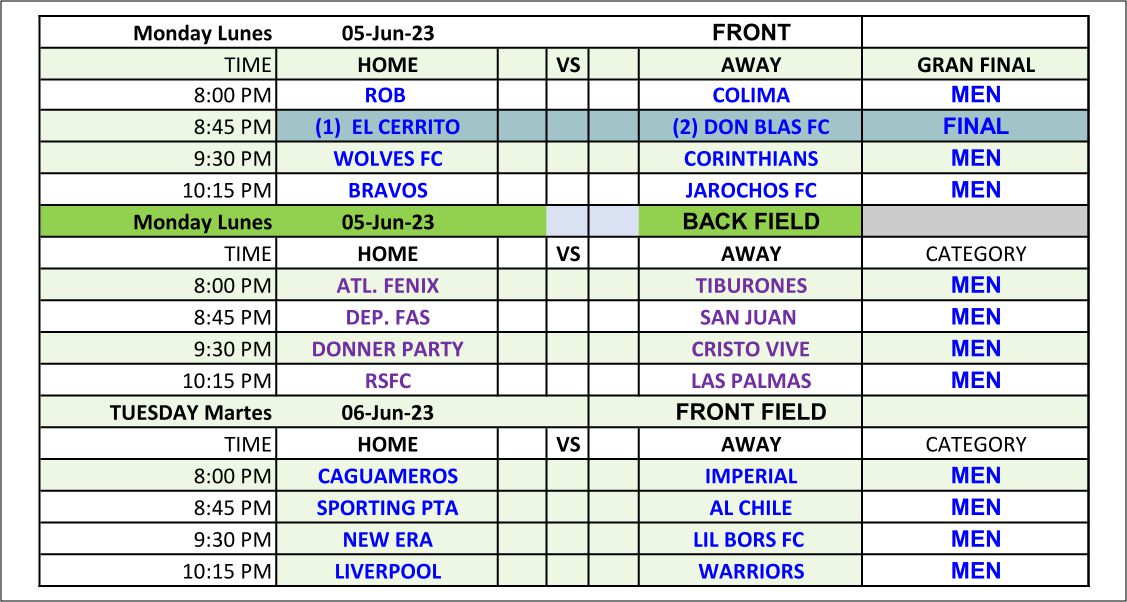Click the CORINTHIANS away cell

(x=750, y=158)
